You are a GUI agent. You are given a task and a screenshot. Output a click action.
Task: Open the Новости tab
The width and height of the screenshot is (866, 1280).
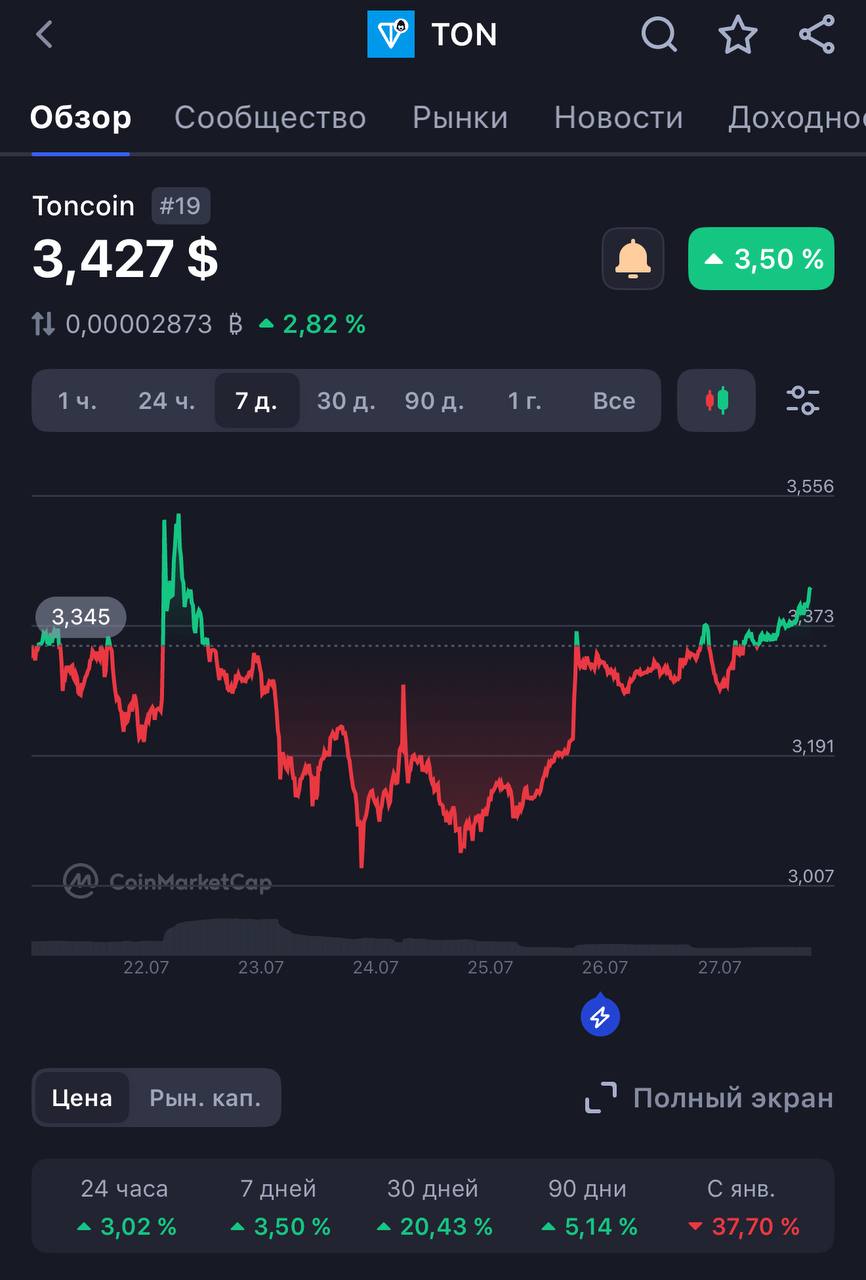click(x=619, y=118)
